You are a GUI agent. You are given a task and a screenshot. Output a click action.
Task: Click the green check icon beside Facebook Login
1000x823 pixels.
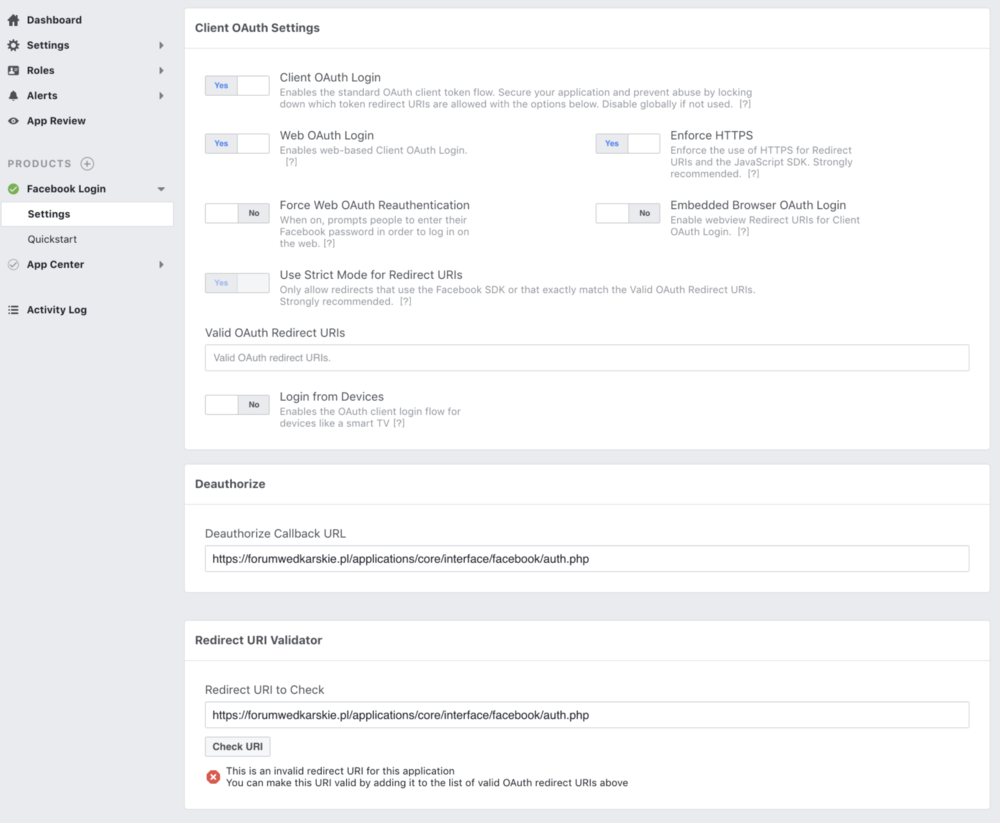point(13,189)
